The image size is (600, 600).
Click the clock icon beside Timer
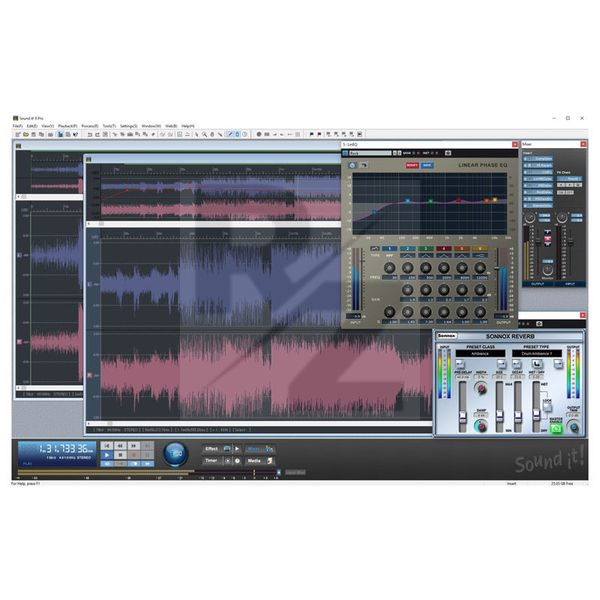click(237, 461)
